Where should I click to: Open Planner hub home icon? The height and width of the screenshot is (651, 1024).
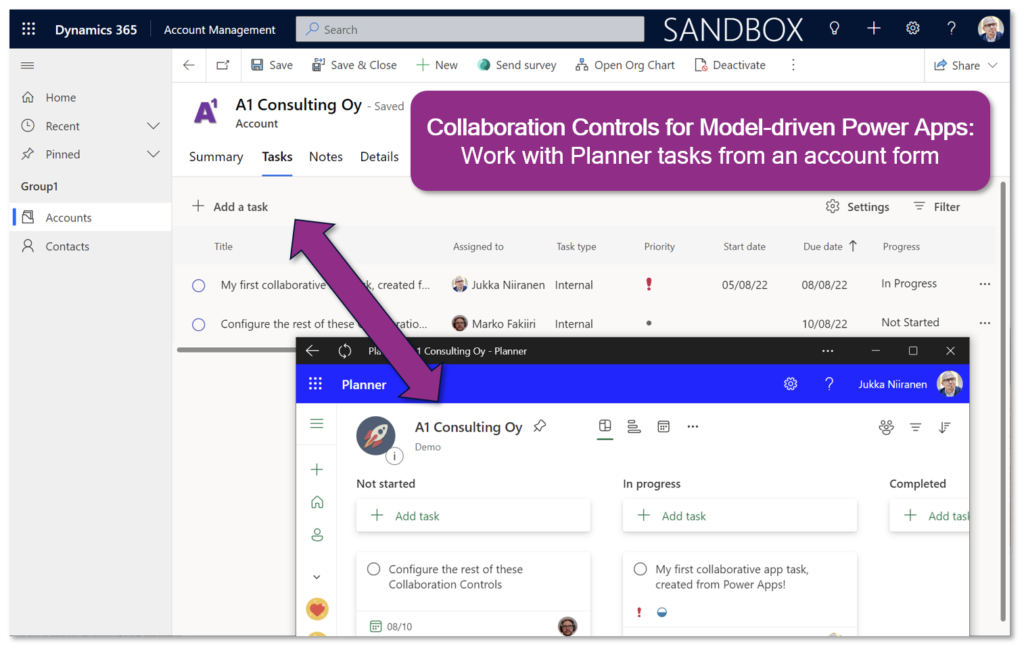coord(317,501)
